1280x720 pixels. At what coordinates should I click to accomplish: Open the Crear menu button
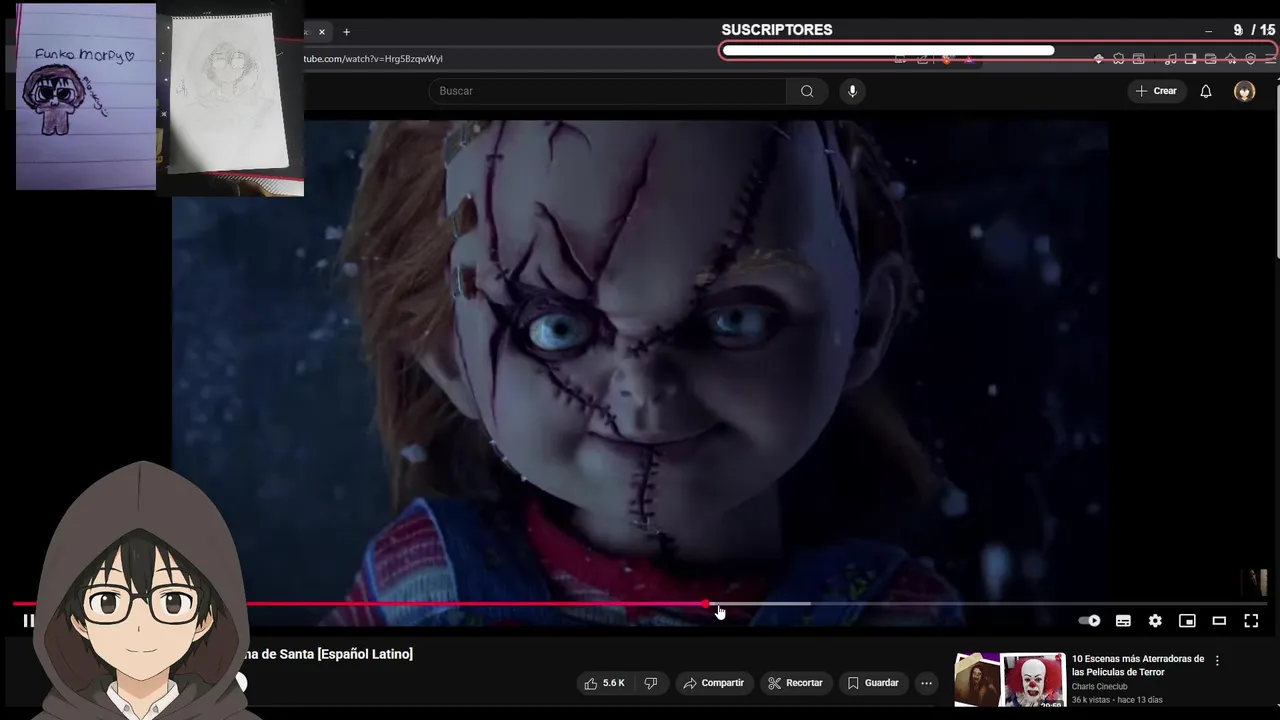1156,91
